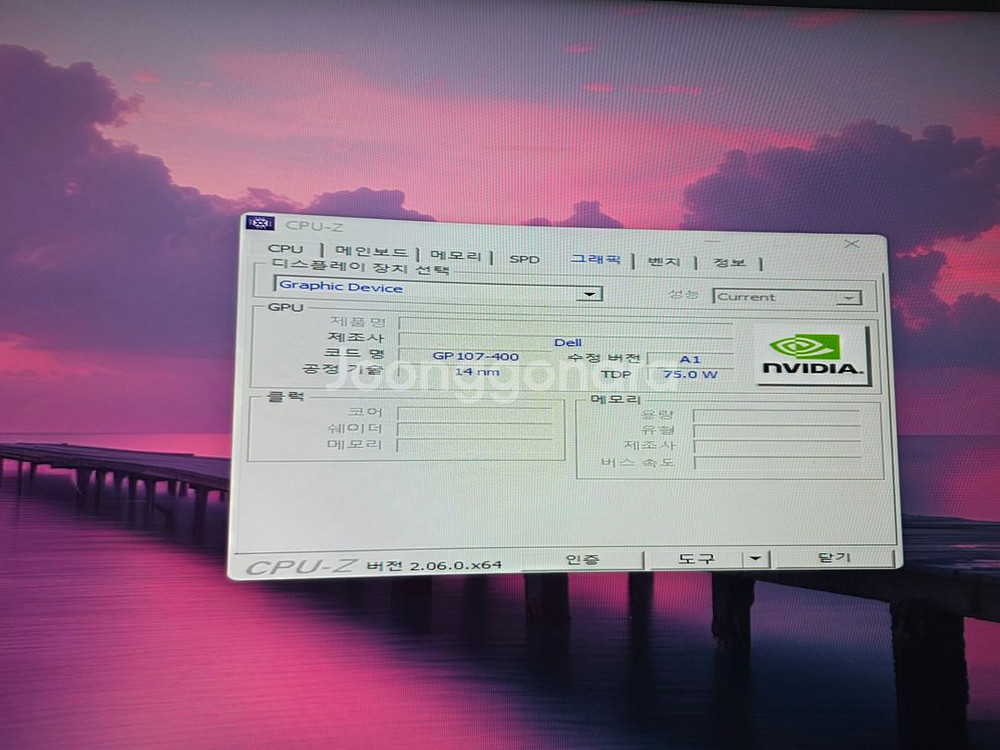This screenshot has height=750, width=1000.
Task: Click the 14 nm process technology field
Action: [476, 372]
